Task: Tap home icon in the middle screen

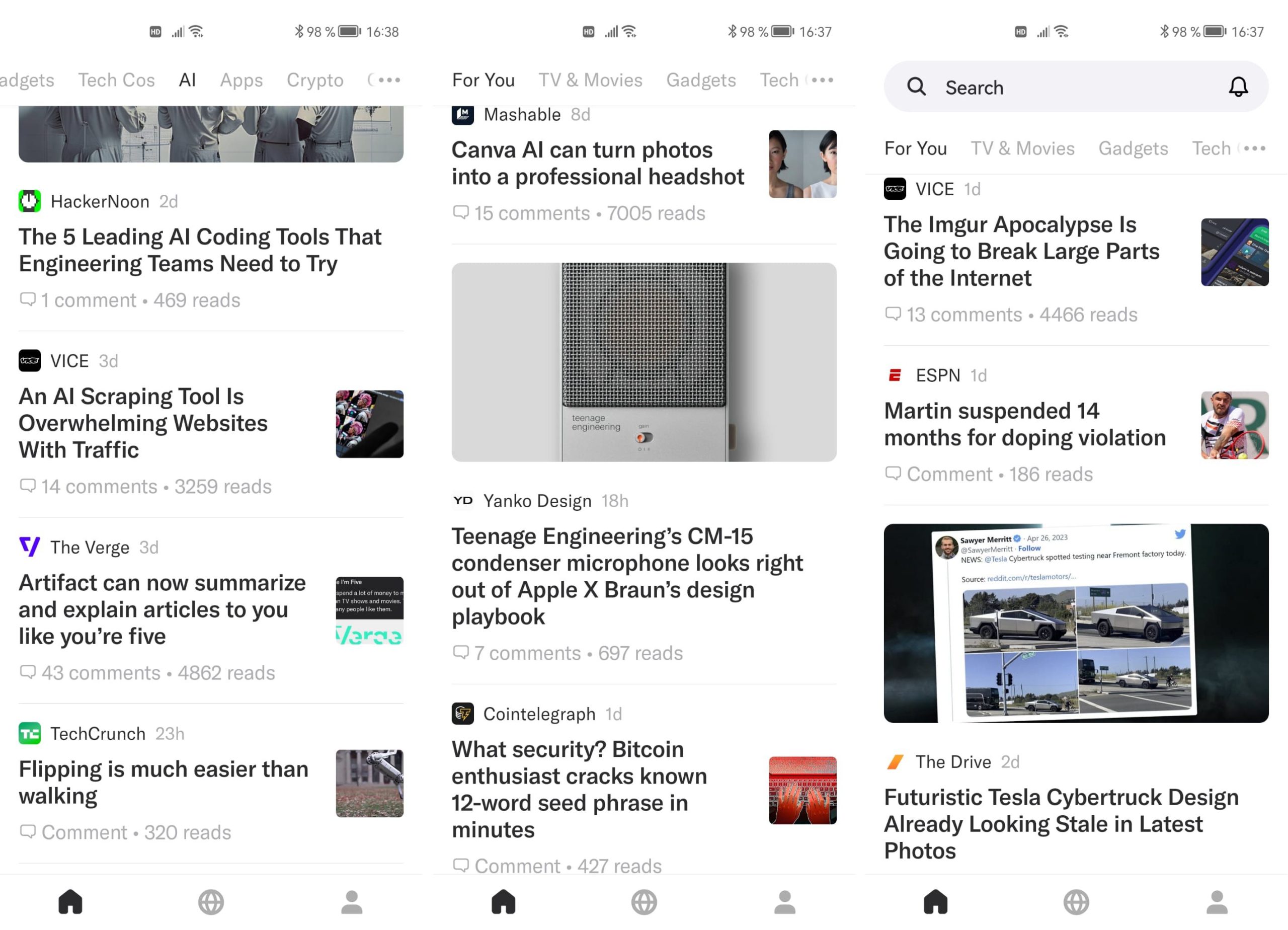Action: pos(503,902)
